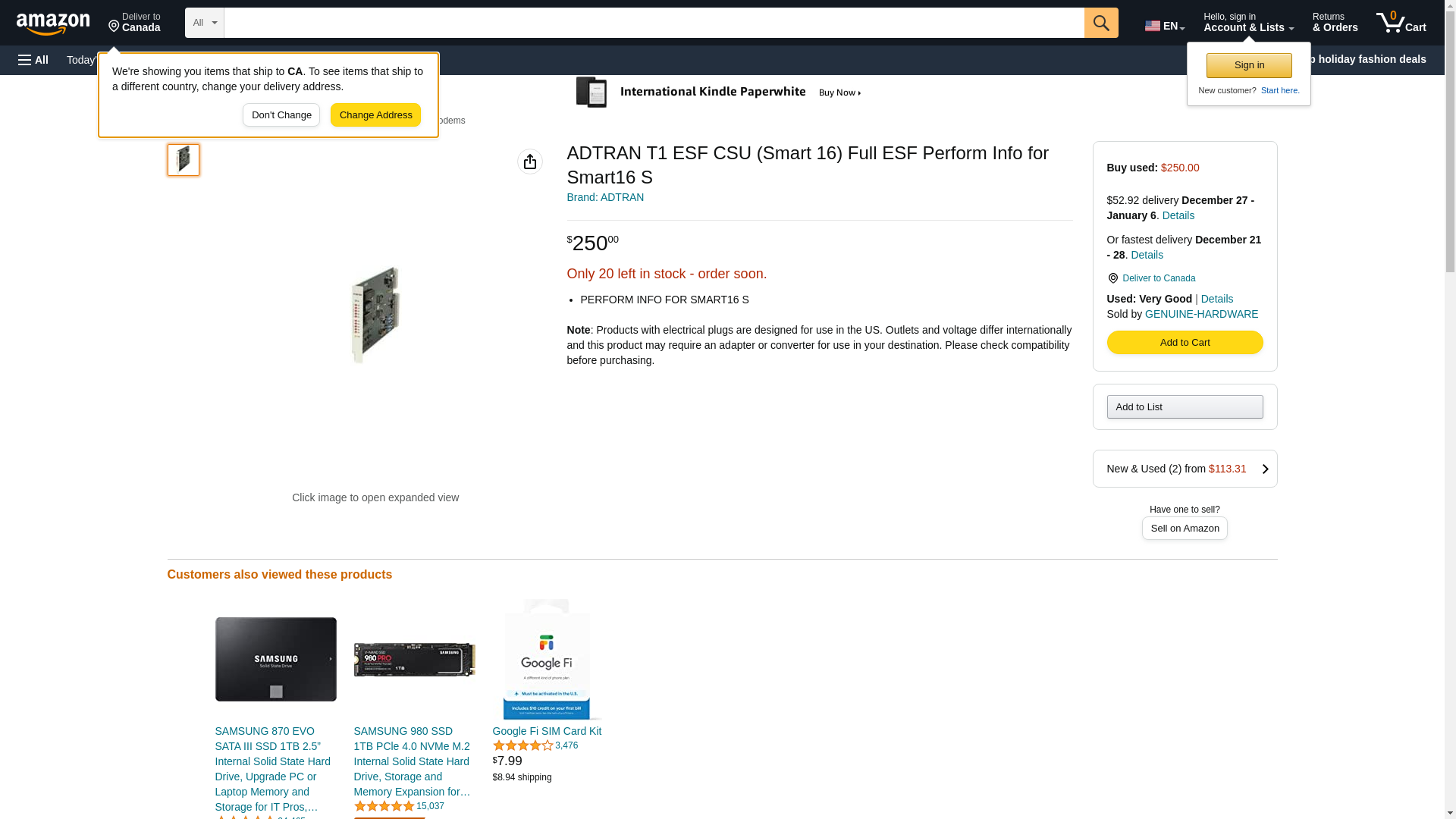Click the Change Address button
Image resolution: width=1456 pixels, height=819 pixels.
tap(375, 115)
